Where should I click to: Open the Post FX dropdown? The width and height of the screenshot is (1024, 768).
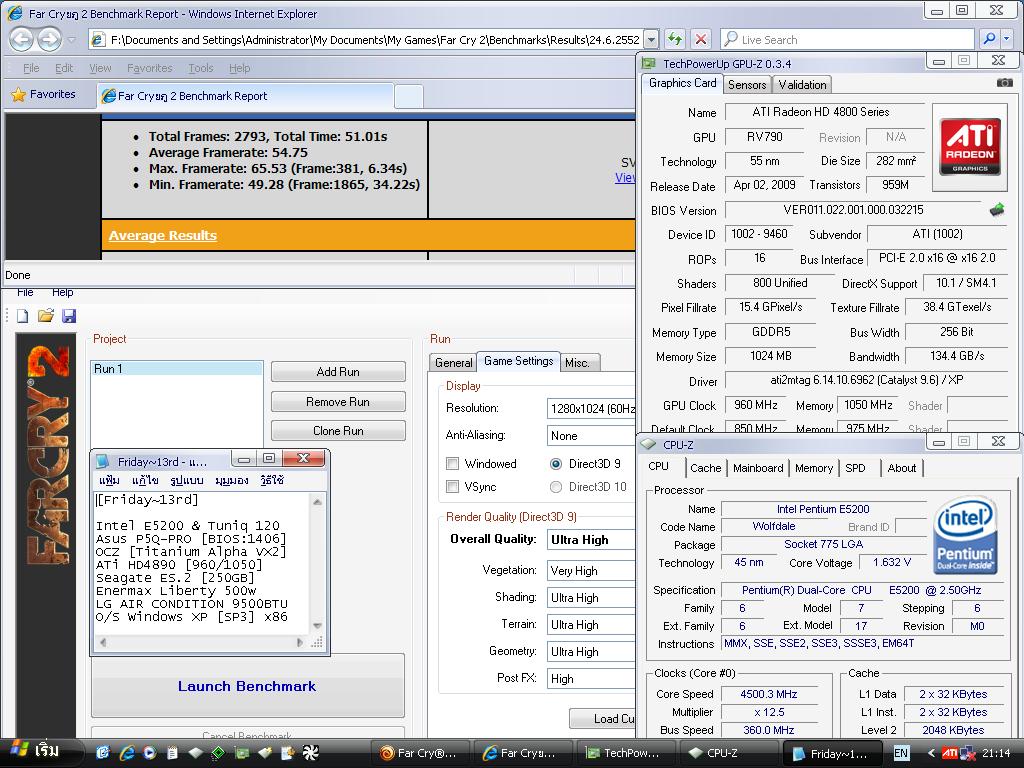click(x=591, y=679)
